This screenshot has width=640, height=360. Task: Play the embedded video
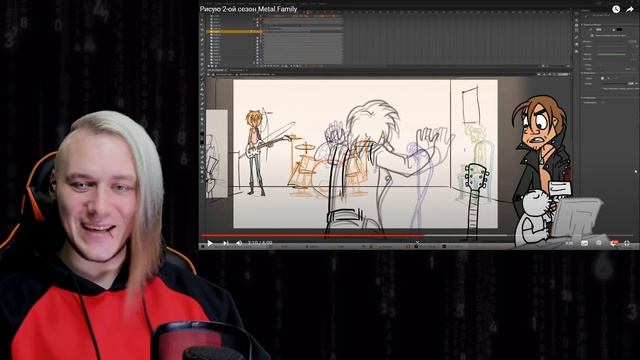pyautogui.click(x=210, y=243)
